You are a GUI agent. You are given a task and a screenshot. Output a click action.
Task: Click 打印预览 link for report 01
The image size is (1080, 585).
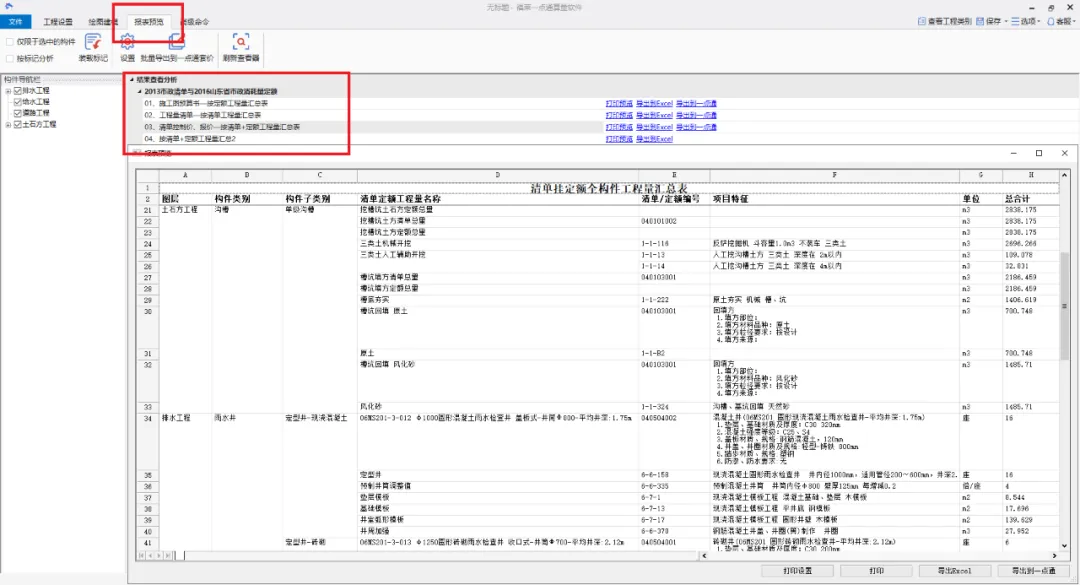(x=619, y=103)
